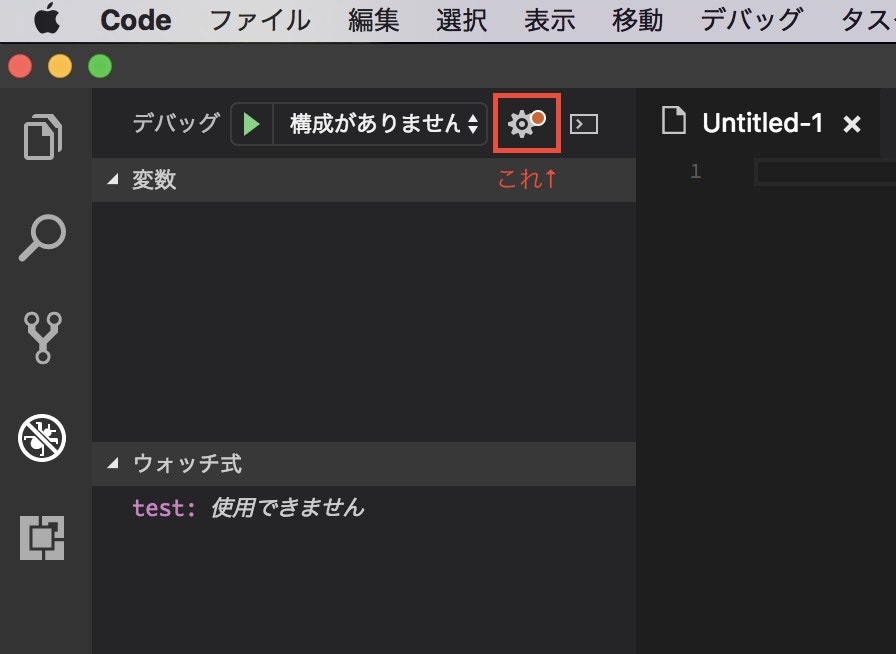
Task: Open the 編集 menu
Action: point(373,21)
